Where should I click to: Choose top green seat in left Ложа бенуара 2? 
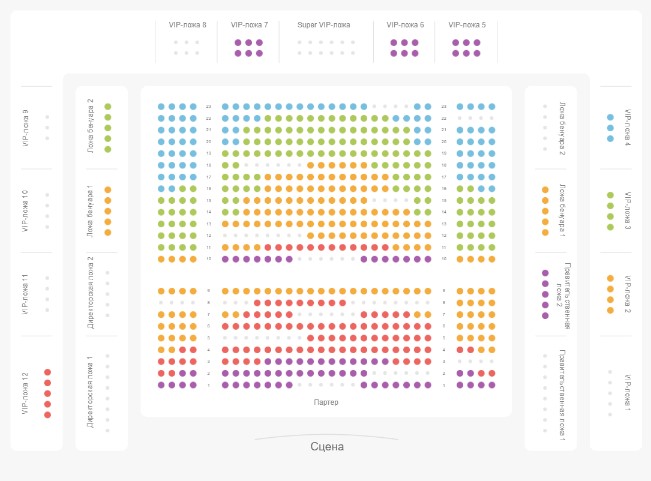click(x=108, y=107)
